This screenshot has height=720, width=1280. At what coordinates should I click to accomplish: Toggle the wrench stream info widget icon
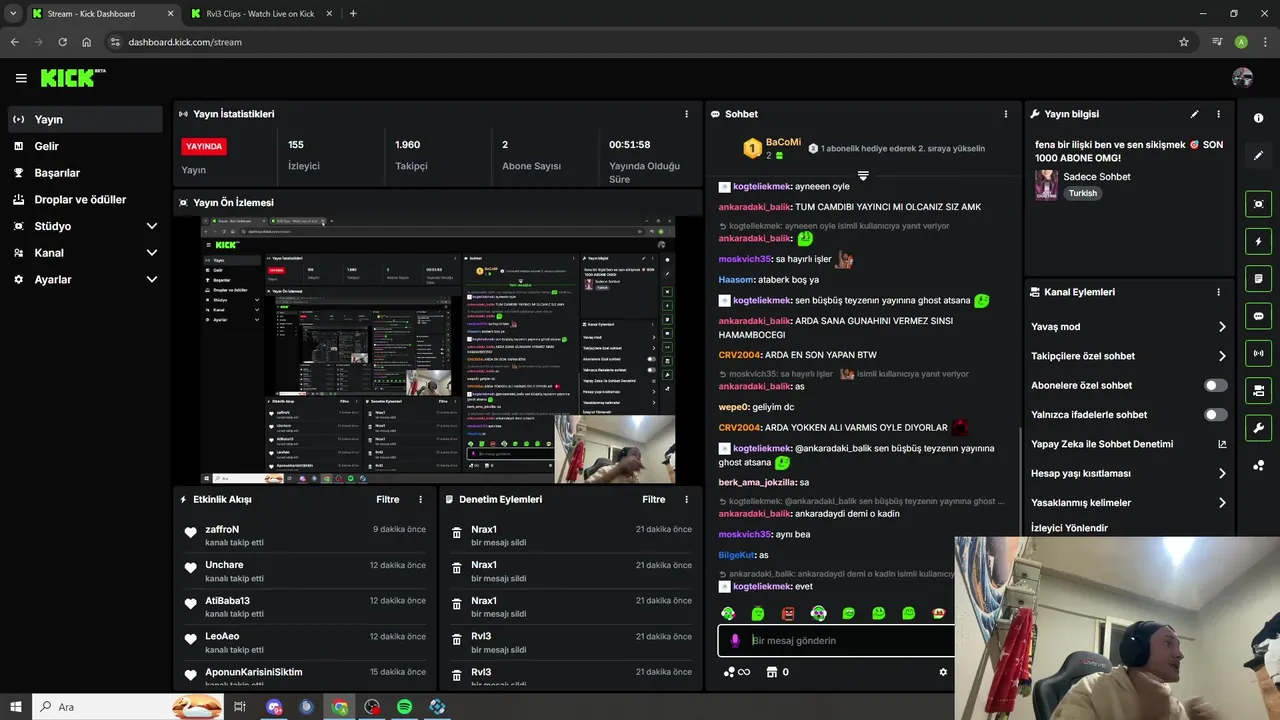(1258, 428)
